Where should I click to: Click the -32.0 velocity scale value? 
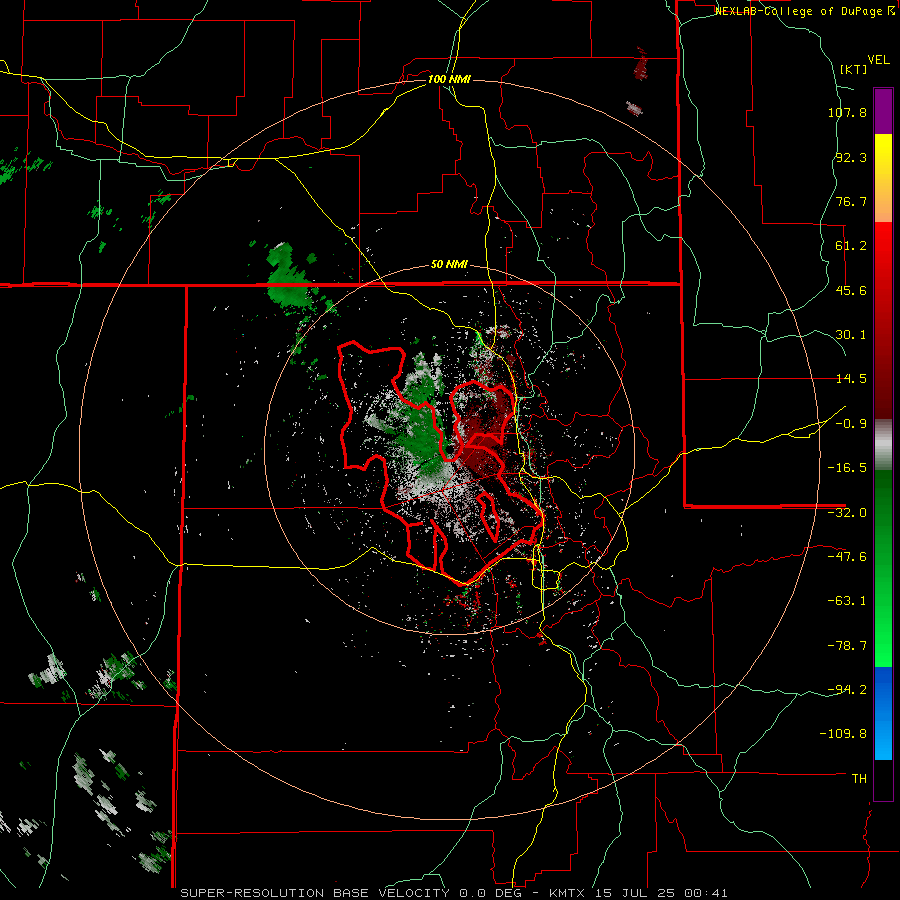pyautogui.click(x=847, y=513)
